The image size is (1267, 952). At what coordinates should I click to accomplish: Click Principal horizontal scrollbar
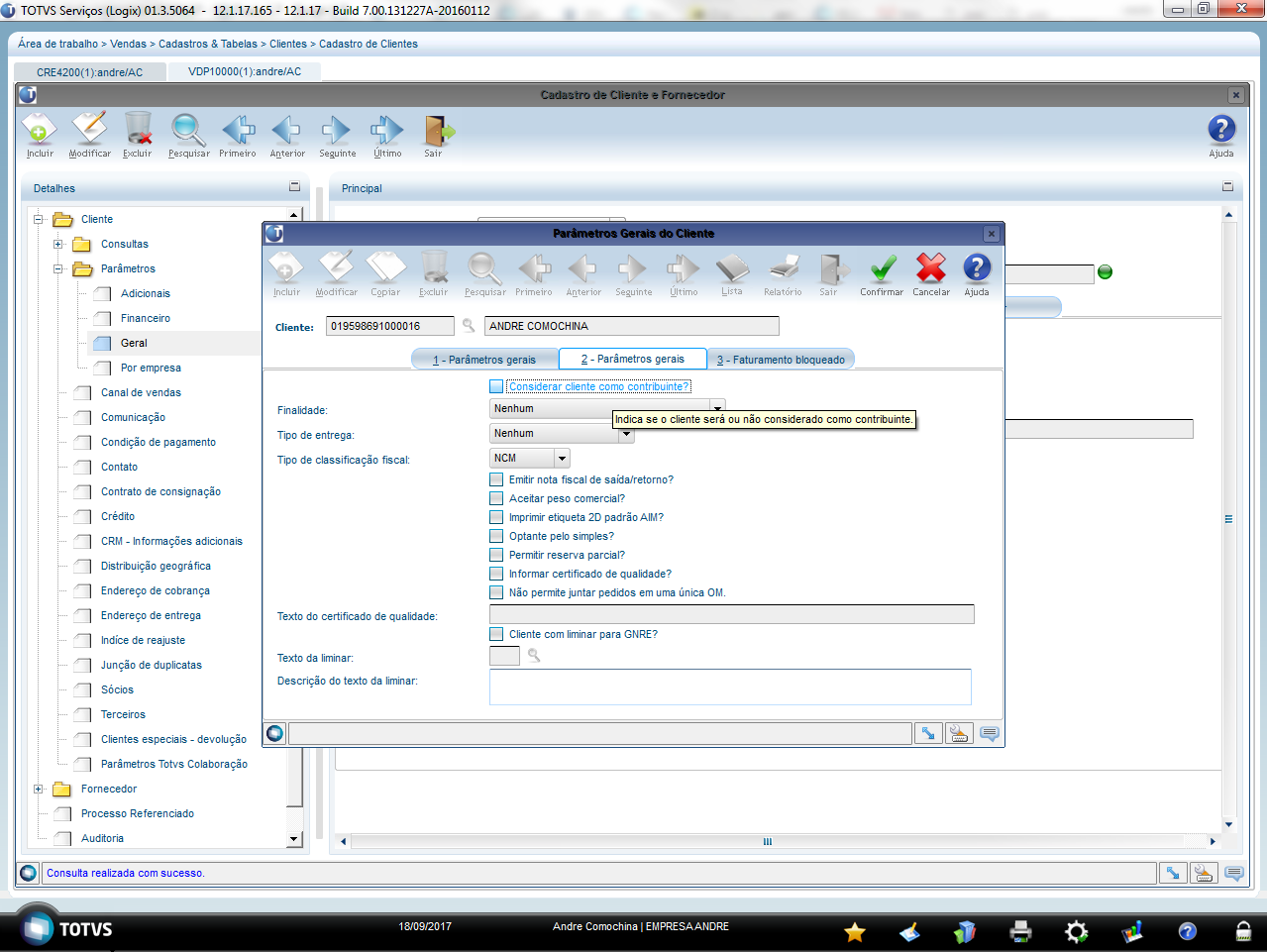pos(778,841)
